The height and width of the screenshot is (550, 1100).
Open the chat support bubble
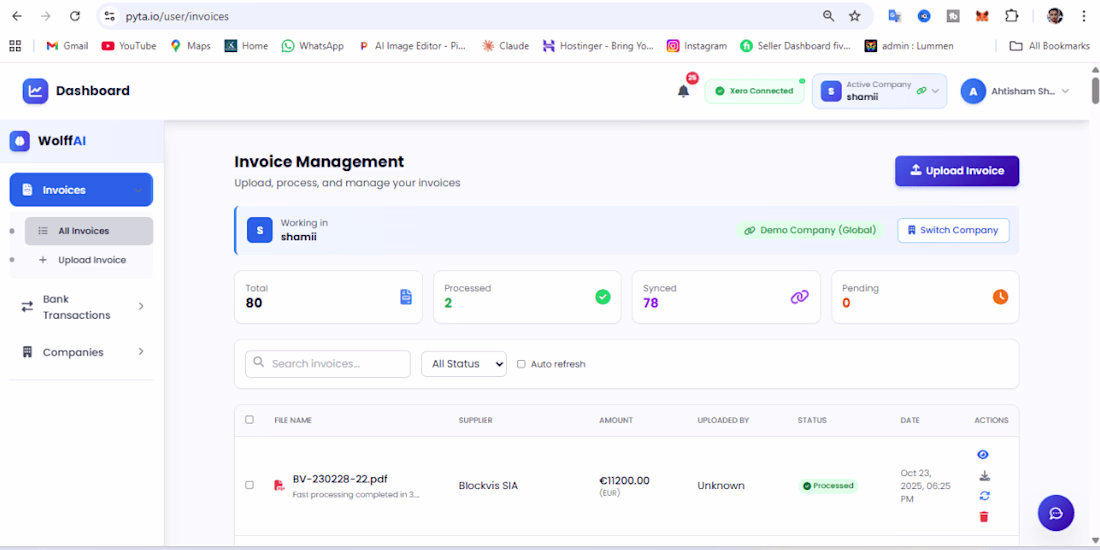[1056, 513]
